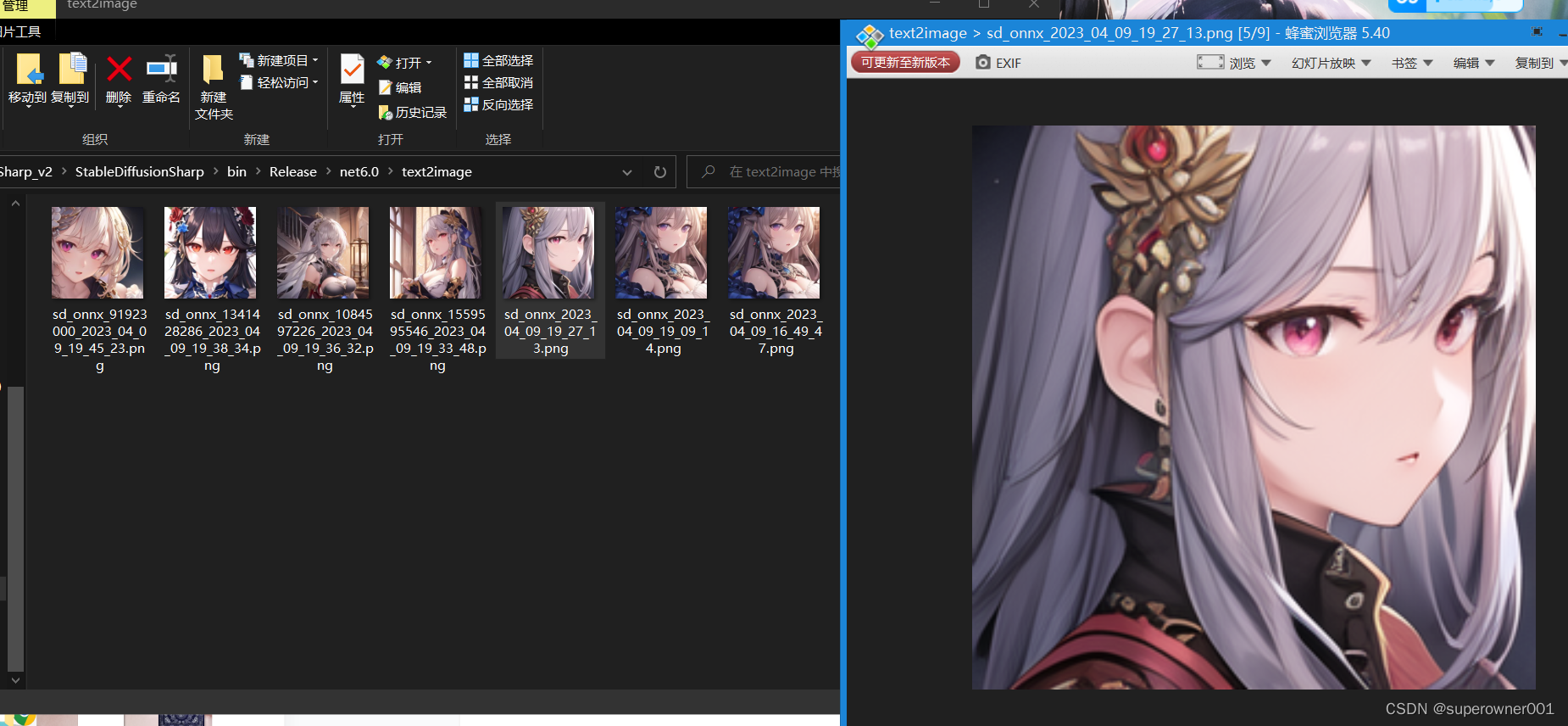Open the Easy access (轻松访问) dropdown
The image size is (1568, 726).
pos(279,82)
